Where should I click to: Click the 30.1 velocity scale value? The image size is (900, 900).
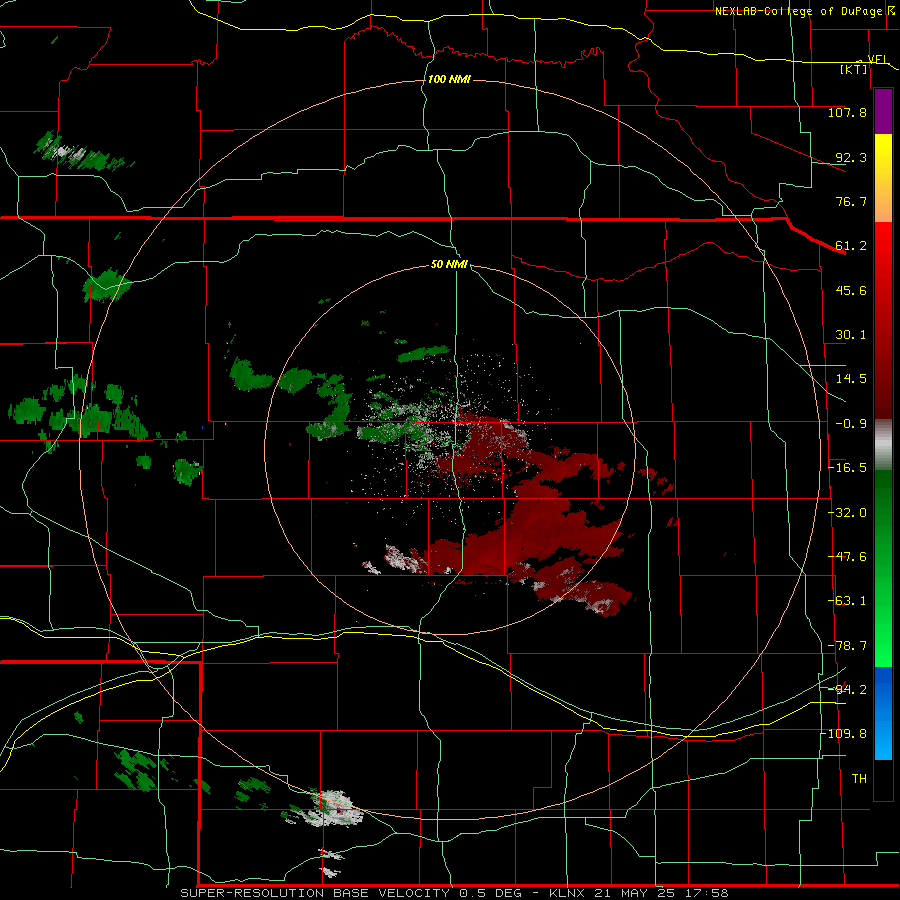click(x=851, y=335)
